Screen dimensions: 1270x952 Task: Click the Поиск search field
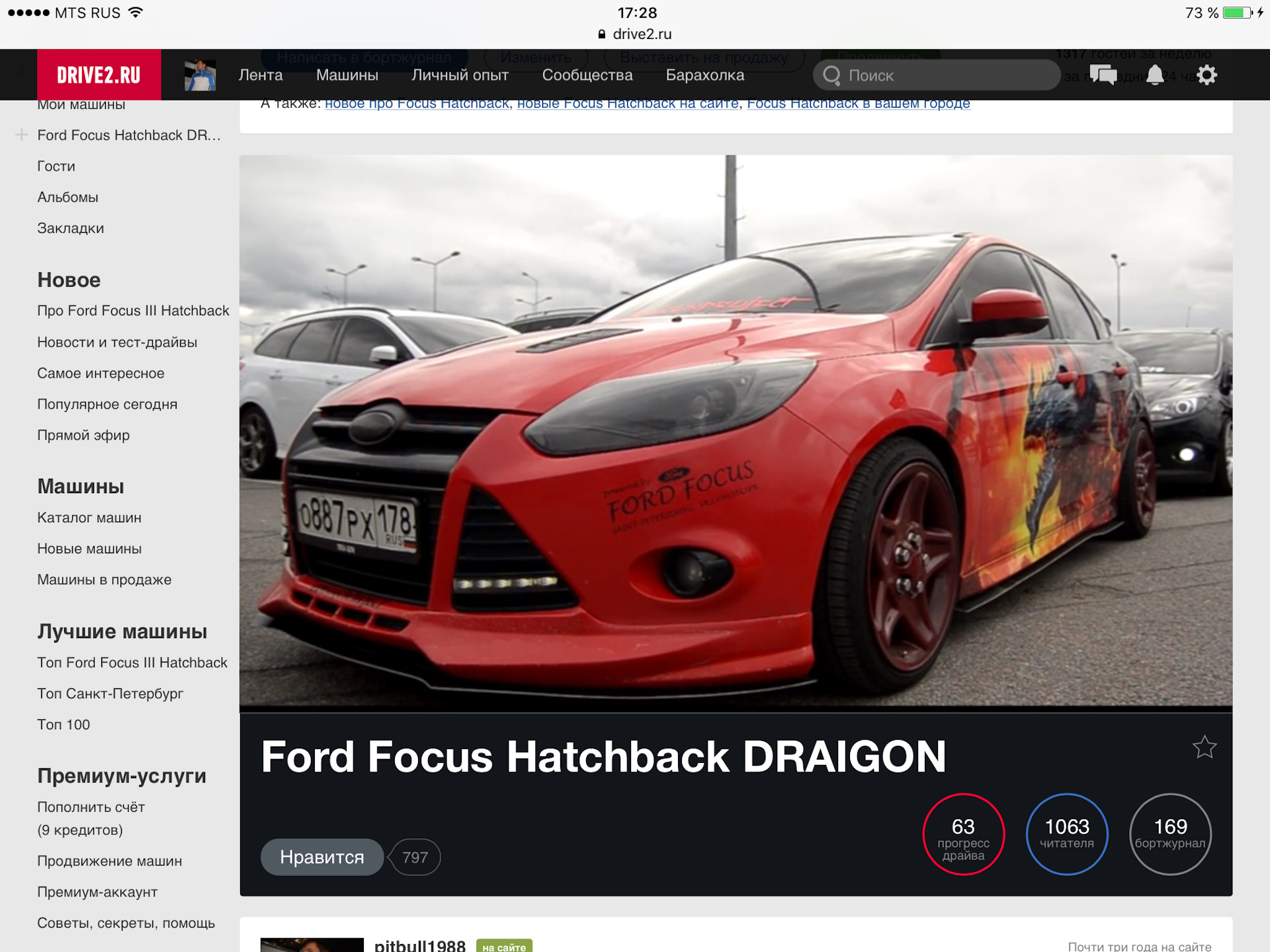[x=946, y=75]
